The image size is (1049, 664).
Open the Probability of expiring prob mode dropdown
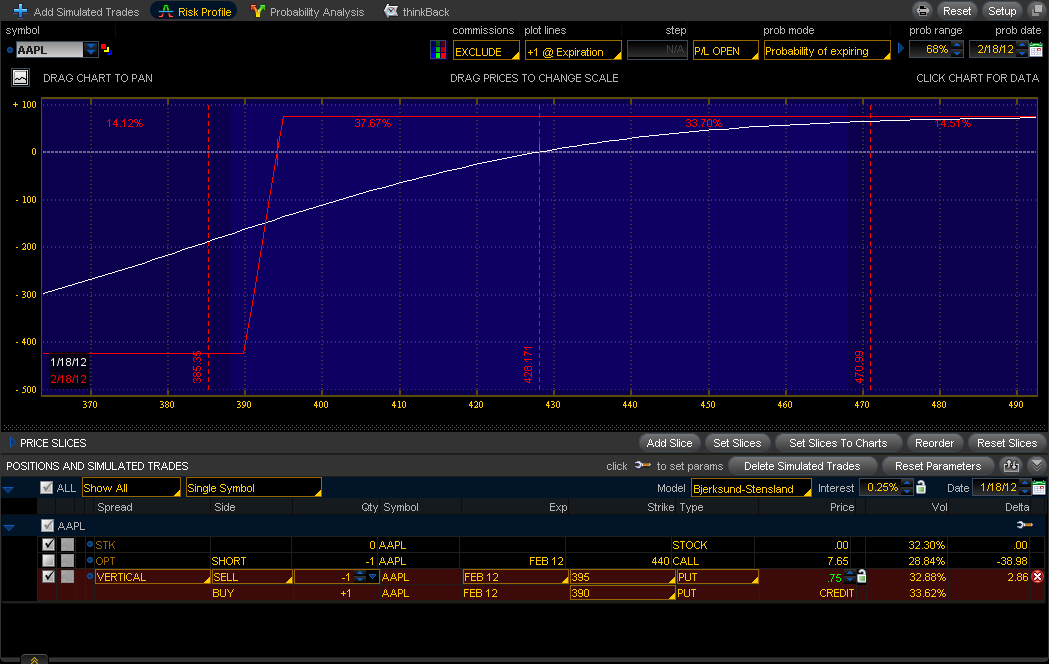click(827, 51)
